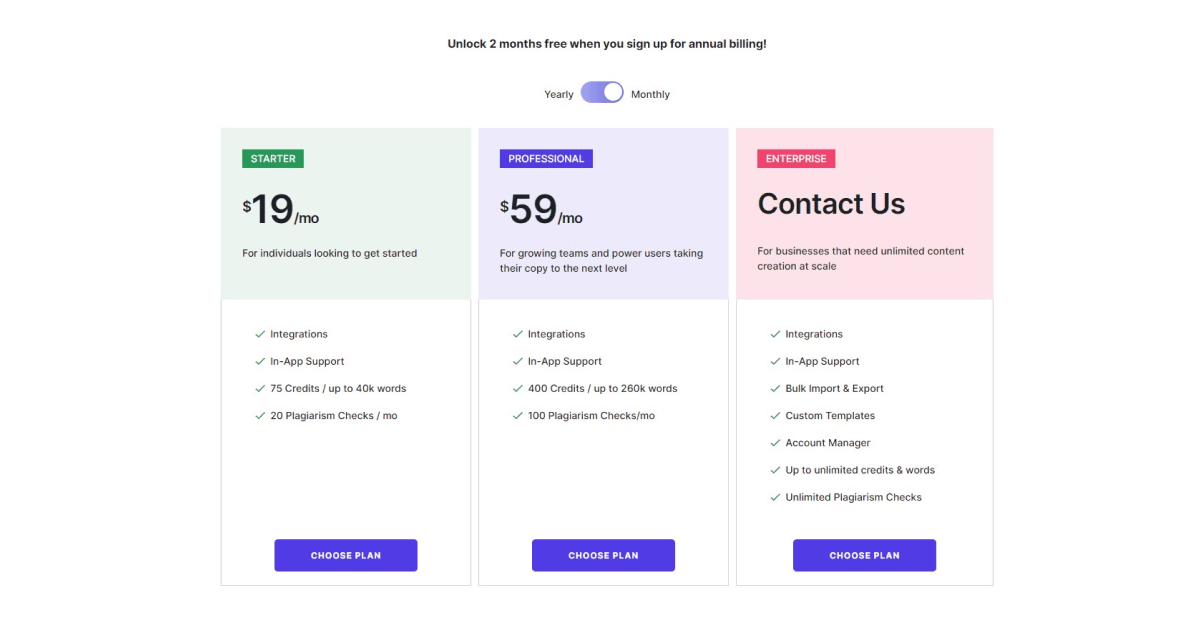
Task: Select the Monthly billing label
Action: [650, 95]
